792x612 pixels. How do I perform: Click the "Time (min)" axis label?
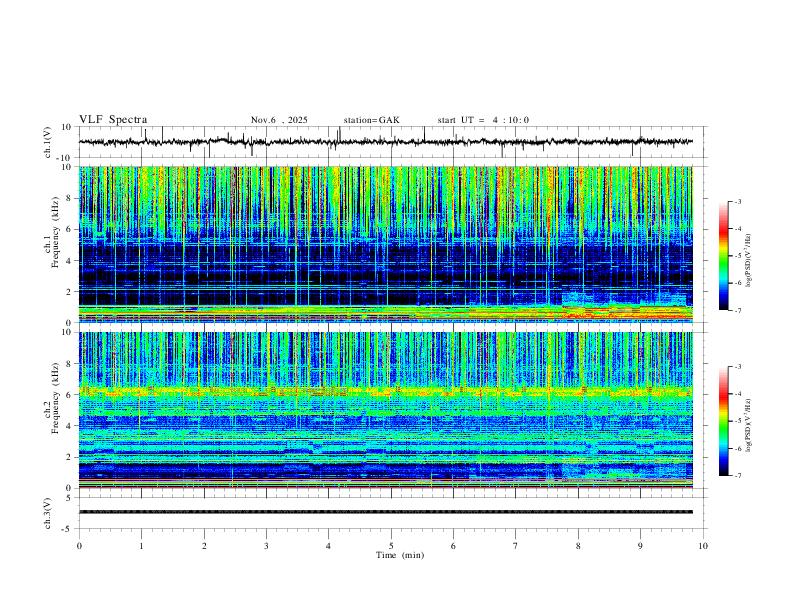(x=400, y=555)
